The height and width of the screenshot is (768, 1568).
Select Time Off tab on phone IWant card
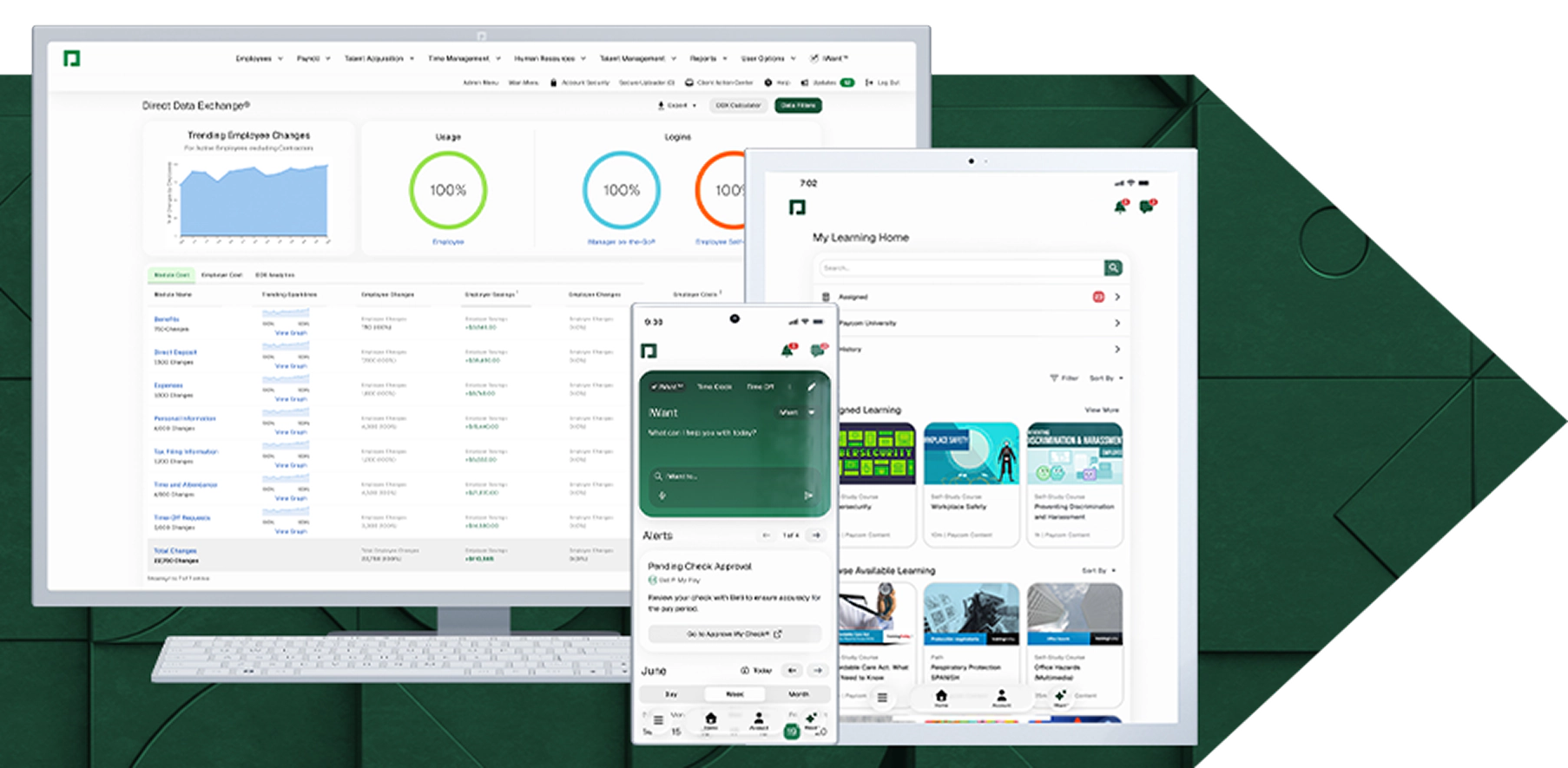[x=761, y=387]
